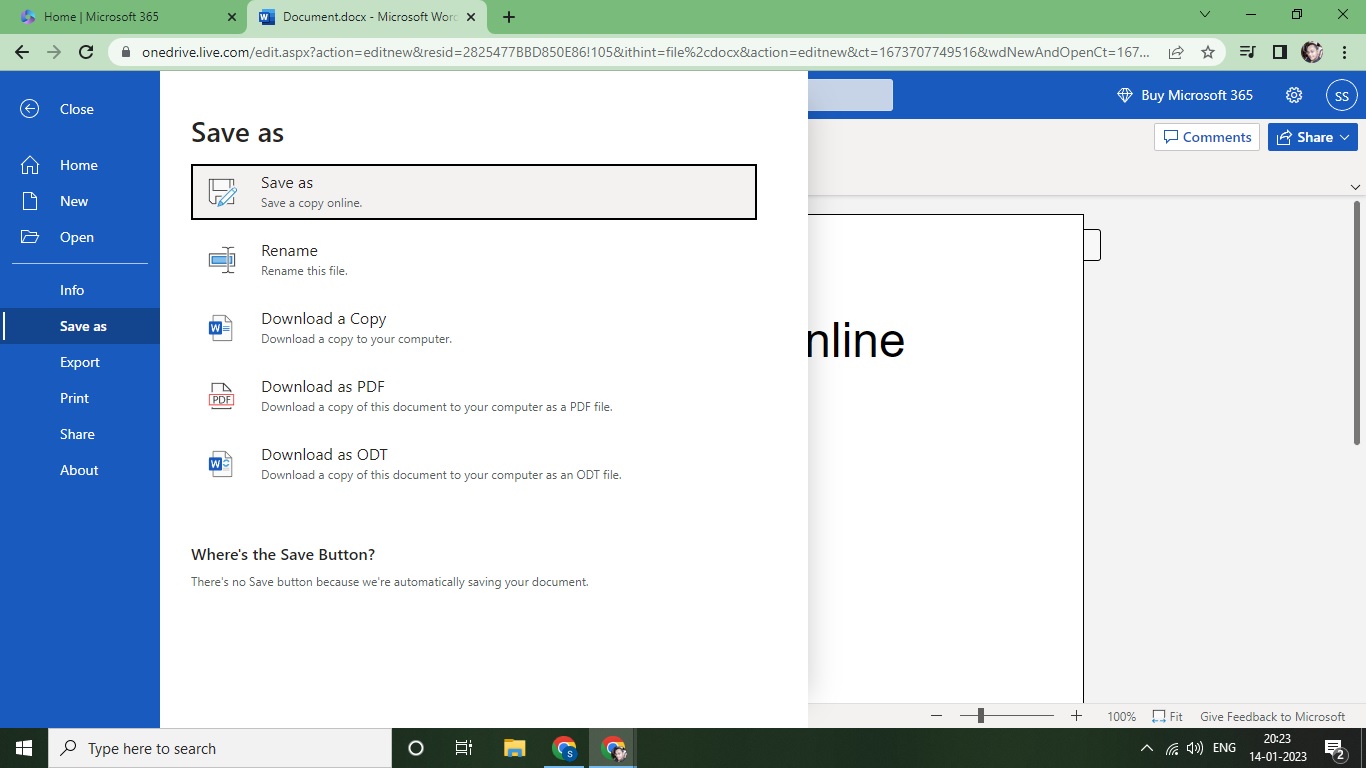This screenshot has height=768, width=1366.
Task: Click the Close back arrow in Word sidebar
Action: click(x=30, y=109)
